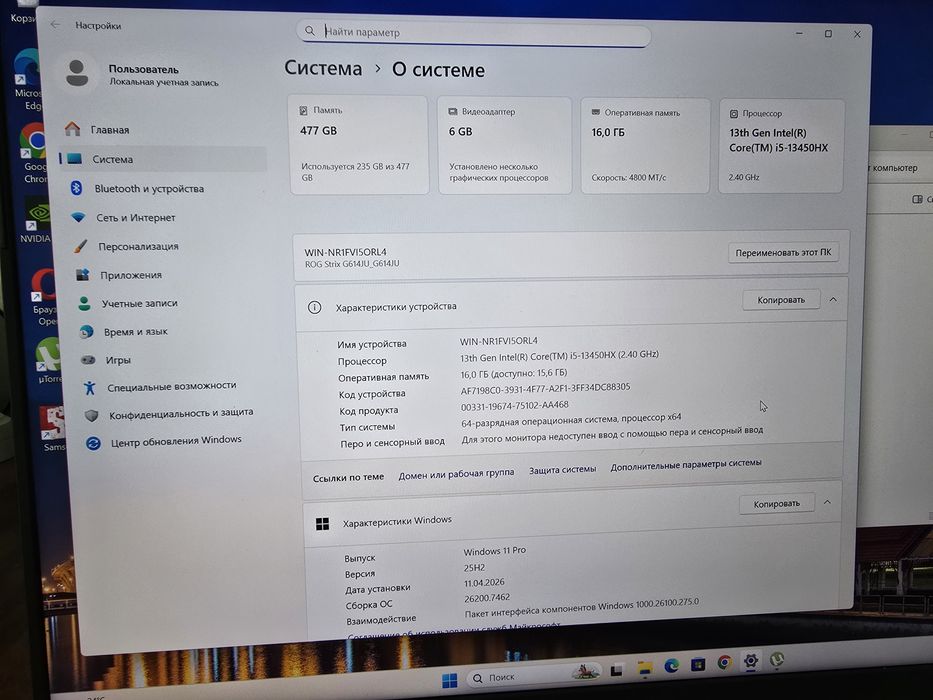Click device name WIN-NR1FVI5ORL4 value
Viewport: 933px width, 700px height.
click(x=499, y=341)
